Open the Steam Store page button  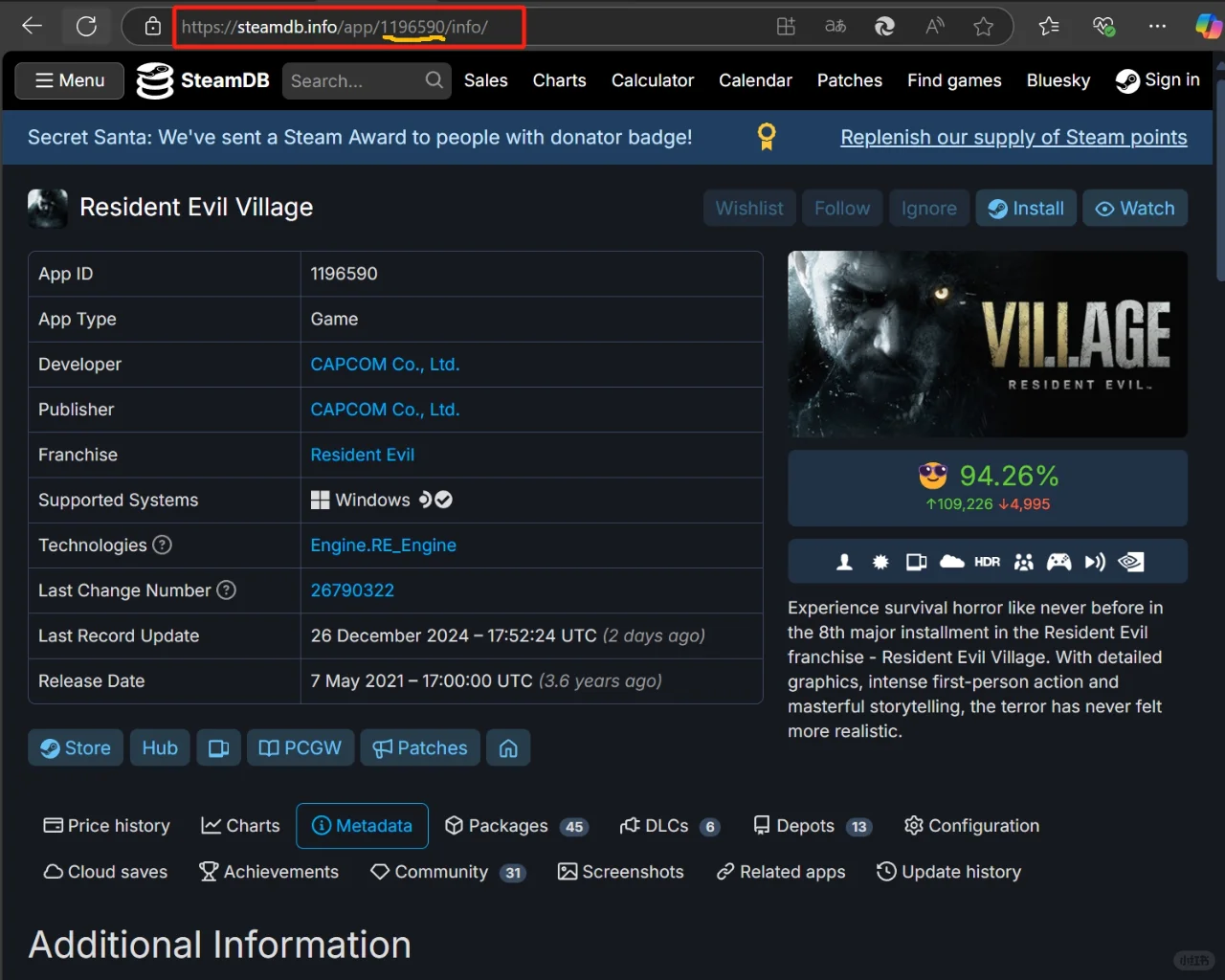(76, 748)
